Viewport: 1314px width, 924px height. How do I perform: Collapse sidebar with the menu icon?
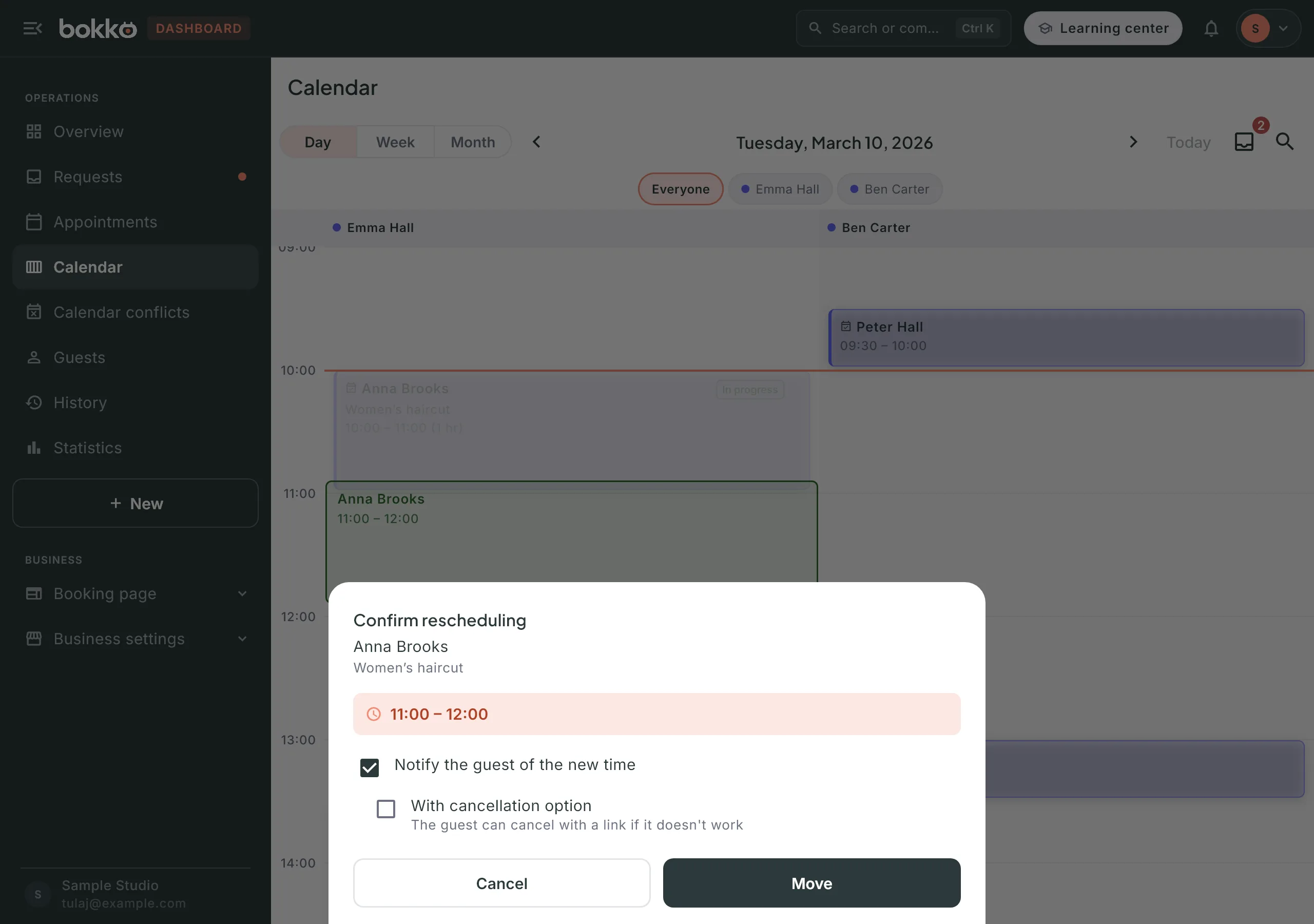coord(33,28)
